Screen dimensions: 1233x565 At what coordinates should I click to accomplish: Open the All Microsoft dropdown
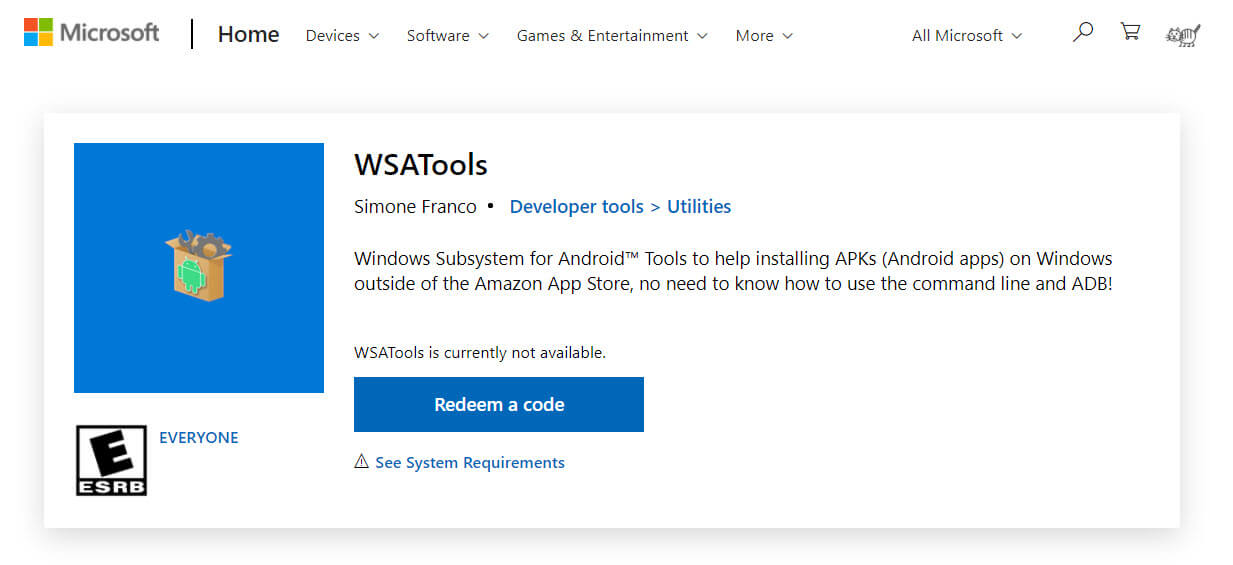point(967,35)
